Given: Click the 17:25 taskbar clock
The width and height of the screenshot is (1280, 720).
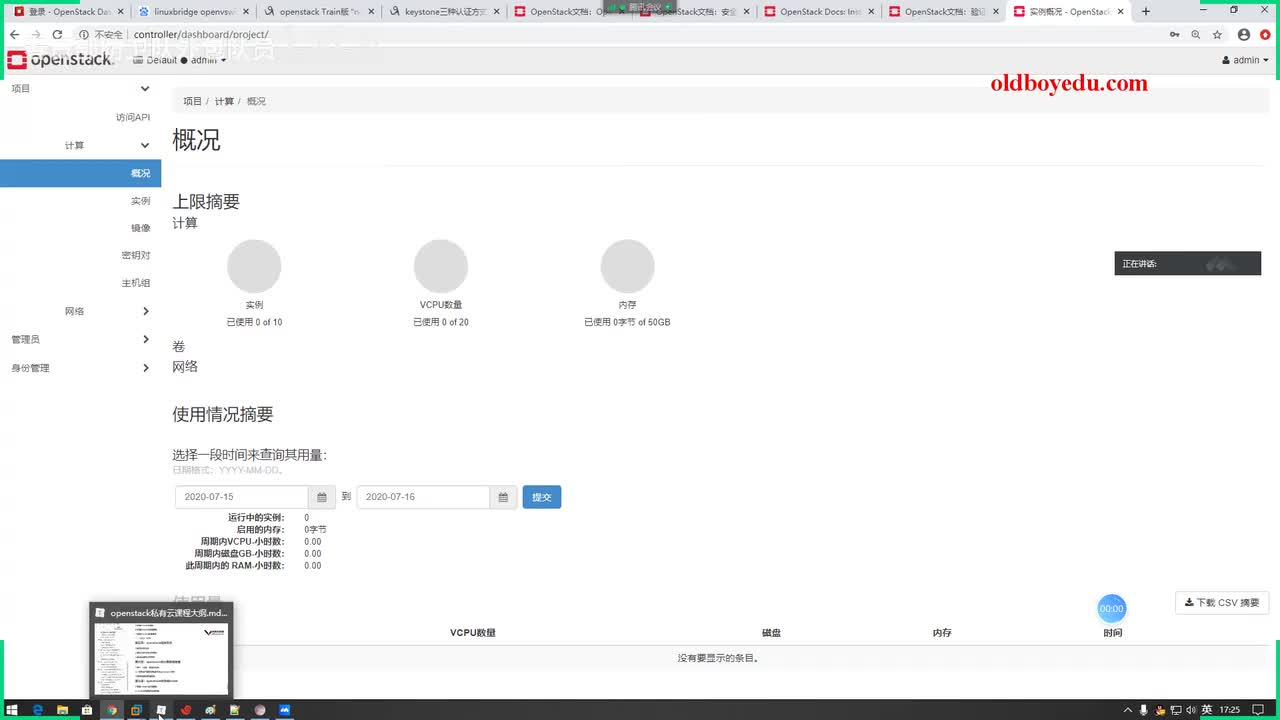Looking at the screenshot, I should [1230, 710].
